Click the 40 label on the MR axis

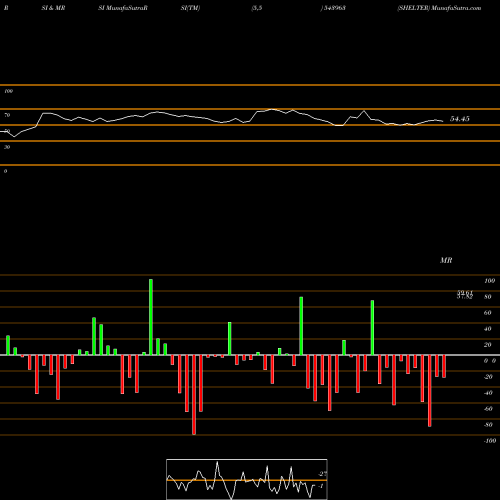pyautogui.click(x=487, y=329)
